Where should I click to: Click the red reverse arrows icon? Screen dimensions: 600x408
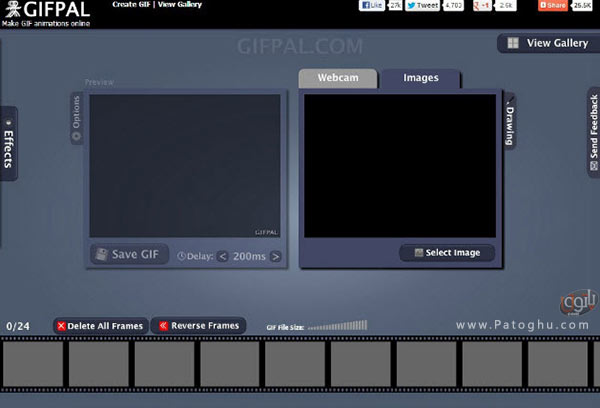click(163, 325)
